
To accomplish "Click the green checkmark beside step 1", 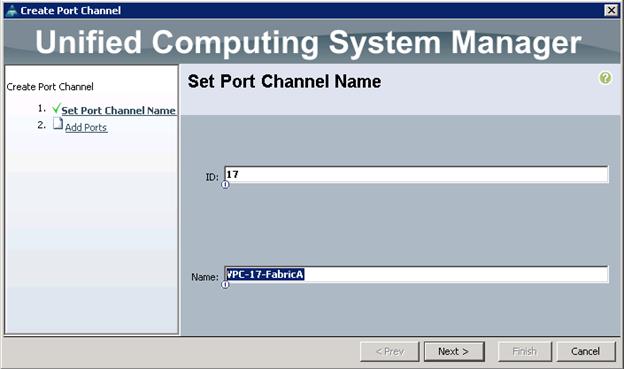I will click(x=56, y=108).
